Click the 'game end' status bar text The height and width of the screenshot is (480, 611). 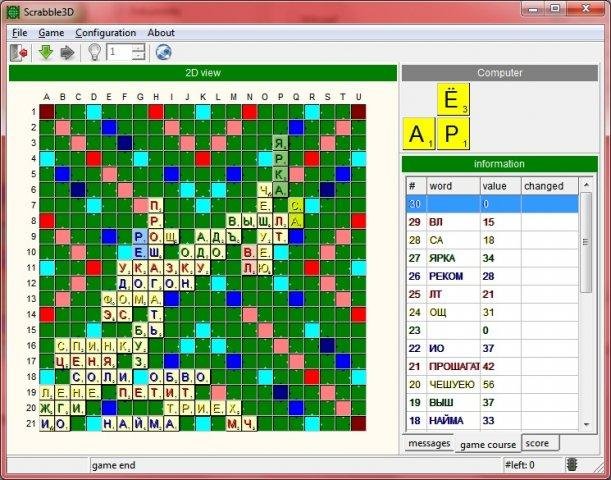pos(113,465)
